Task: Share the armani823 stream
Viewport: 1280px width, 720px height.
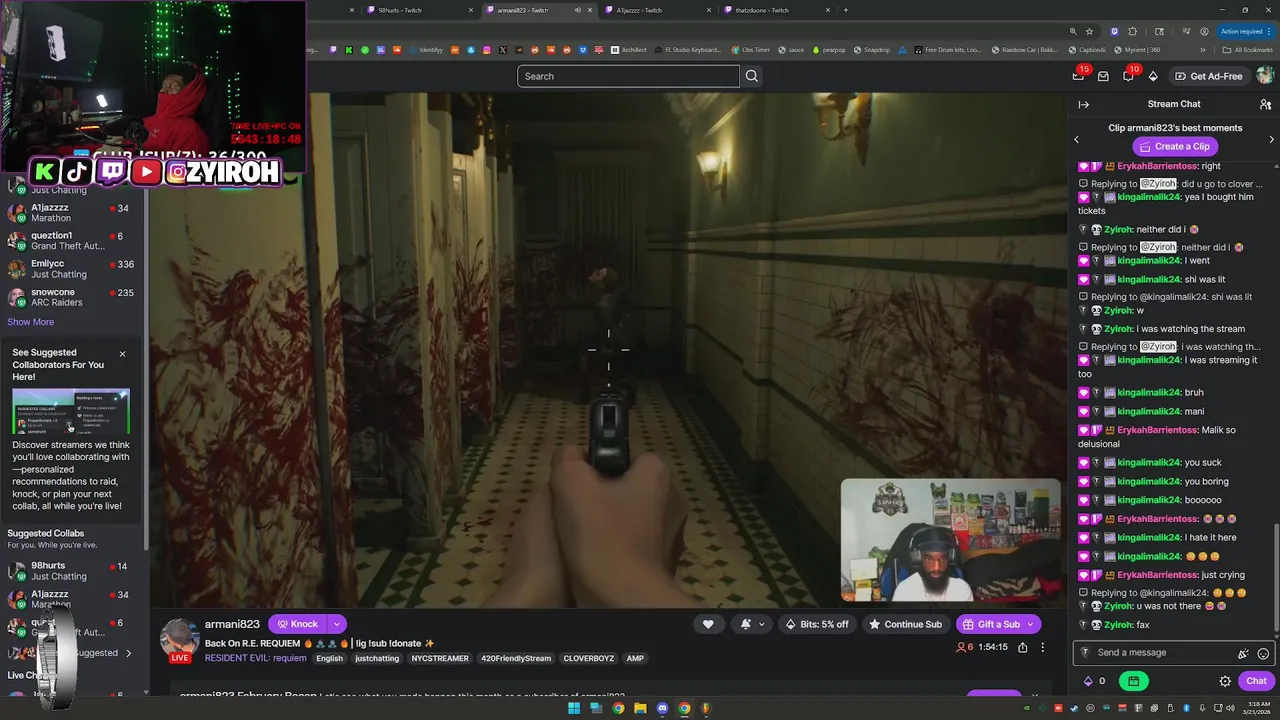Action: 1022,647
